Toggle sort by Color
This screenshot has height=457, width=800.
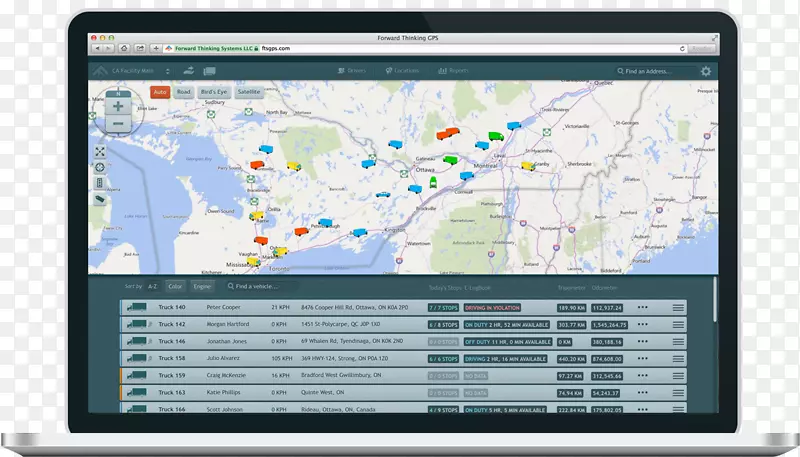point(175,286)
